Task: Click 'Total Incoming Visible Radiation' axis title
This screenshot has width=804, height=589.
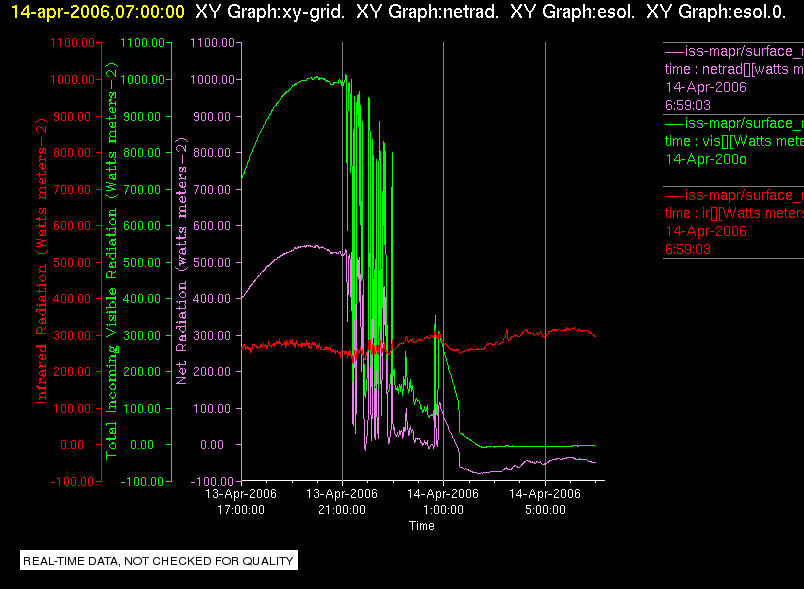Action: click(x=112, y=261)
